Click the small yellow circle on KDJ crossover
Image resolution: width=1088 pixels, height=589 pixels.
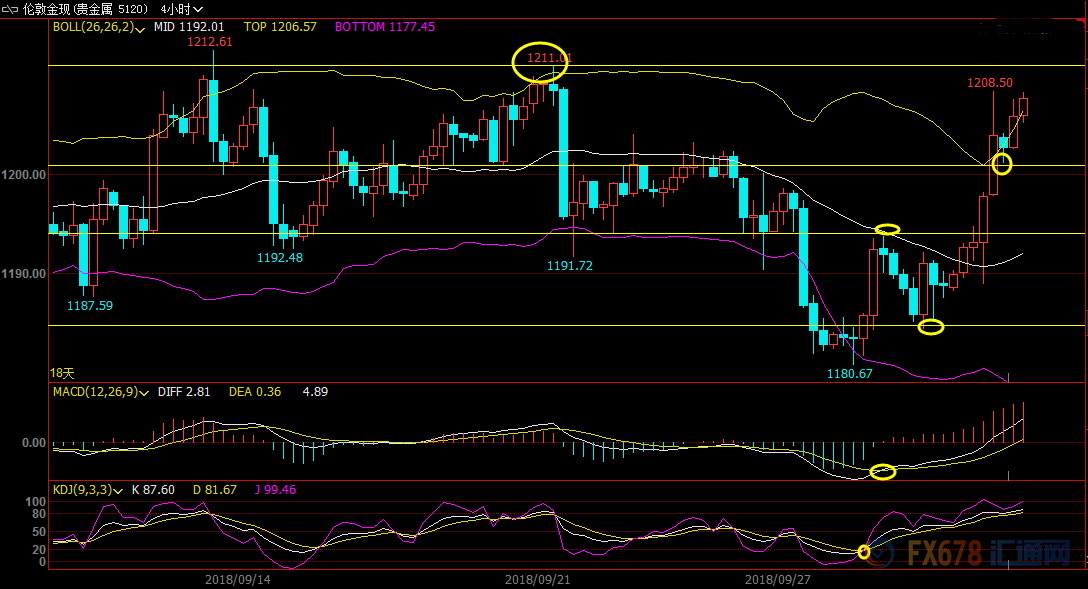tap(865, 551)
